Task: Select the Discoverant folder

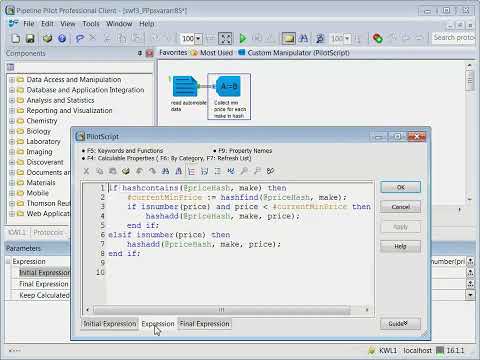Action: tap(45, 162)
